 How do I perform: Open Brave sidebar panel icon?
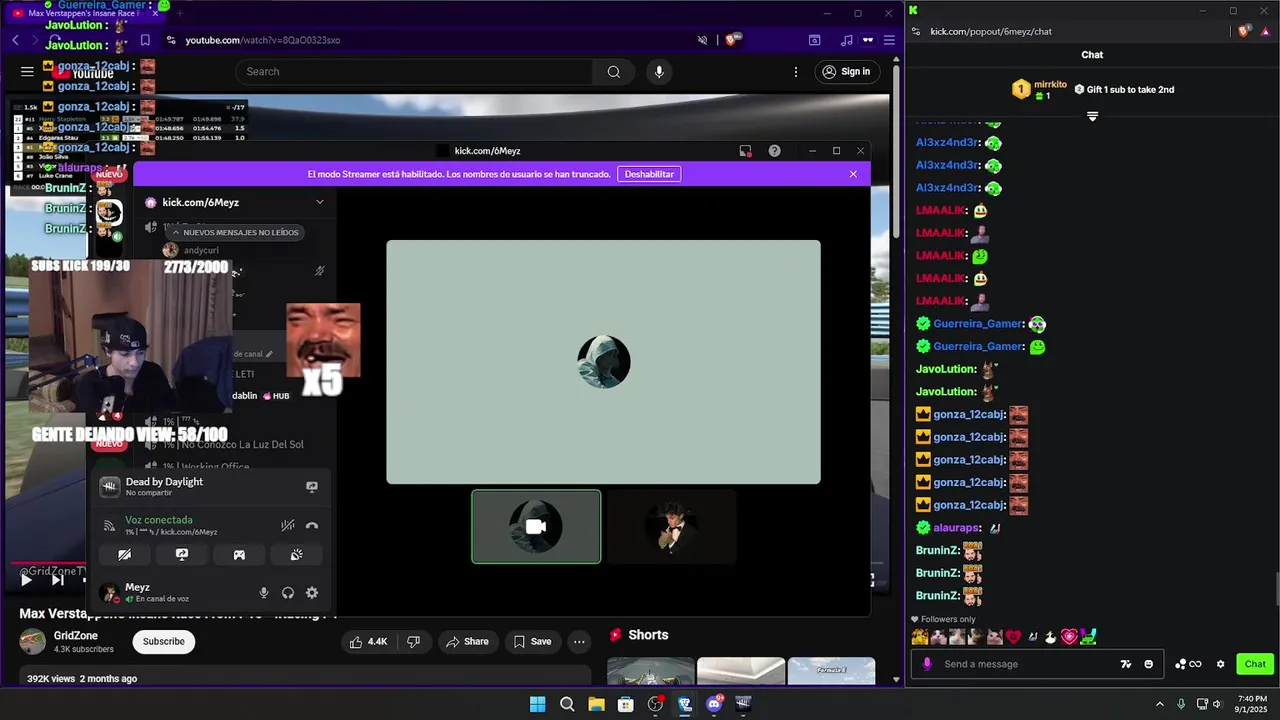pos(814,40)
